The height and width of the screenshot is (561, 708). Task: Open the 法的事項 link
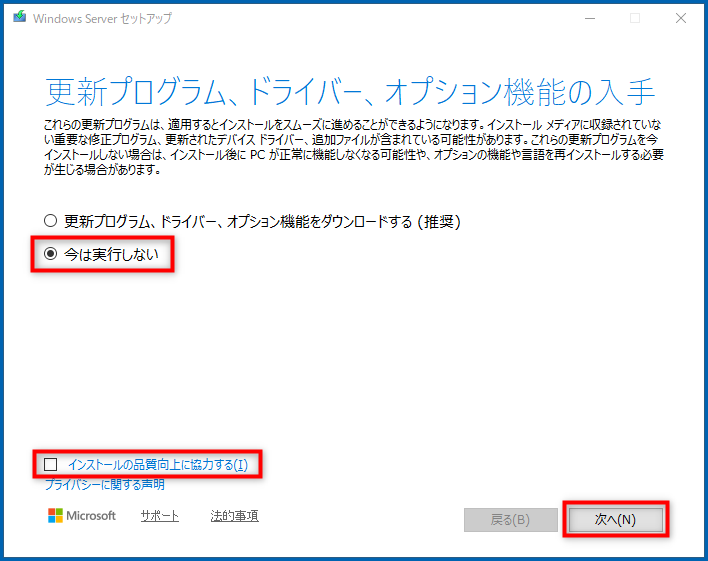pyautogui.click(x=234, y=516)
